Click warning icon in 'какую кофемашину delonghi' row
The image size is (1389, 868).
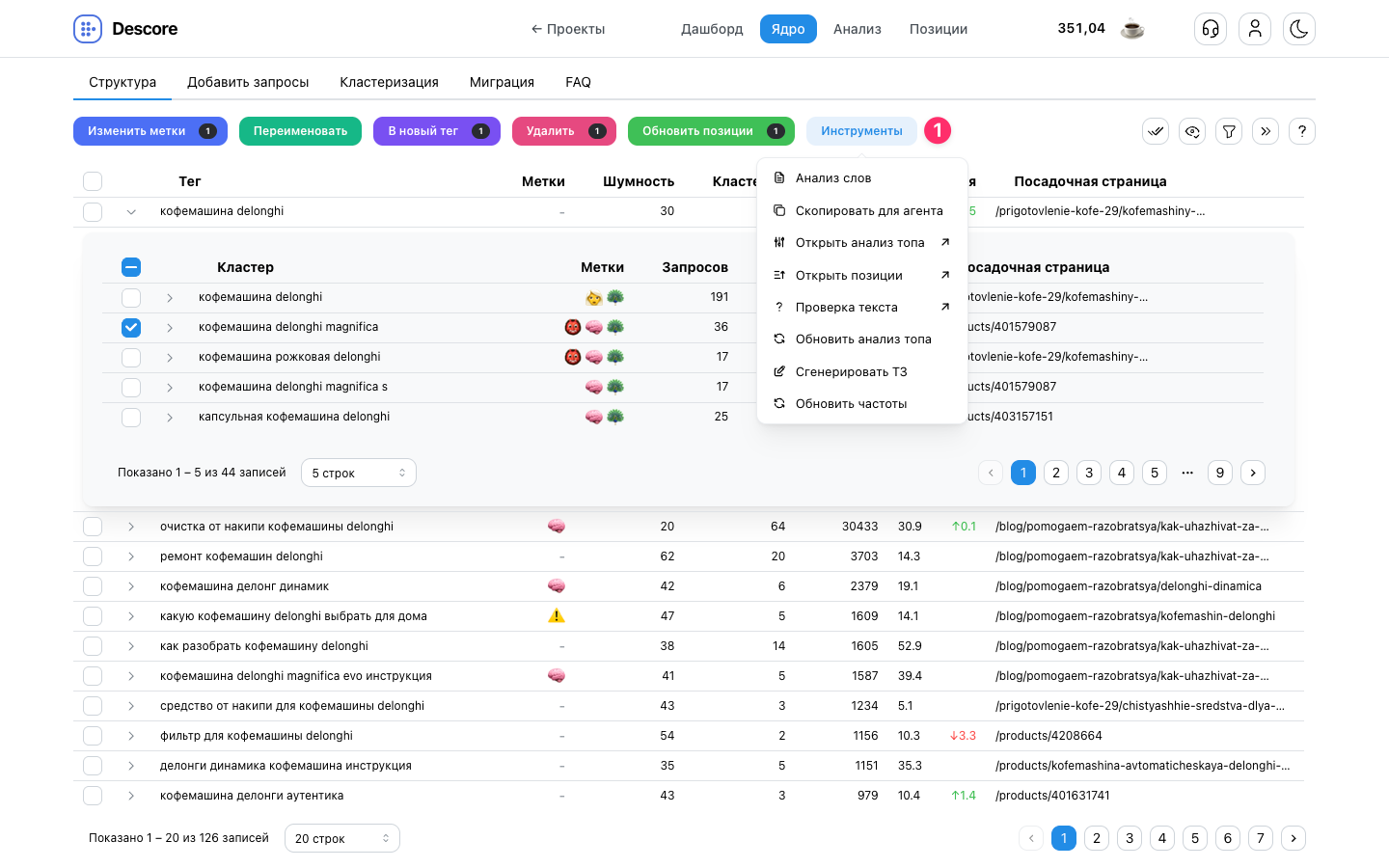click(x=557, y=616)
